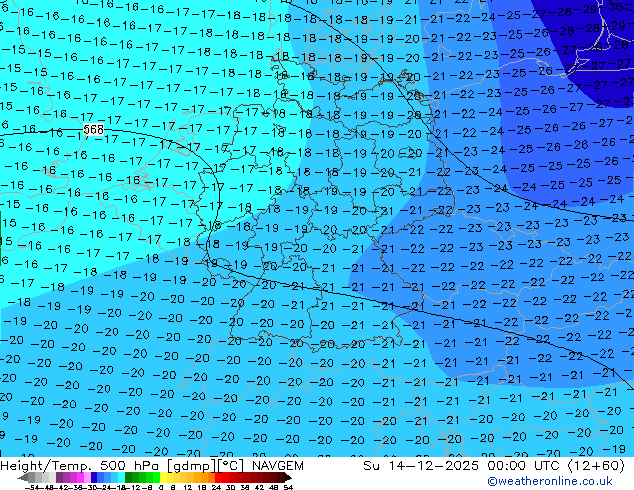Click the 568 height contour label

coord(93,129)
